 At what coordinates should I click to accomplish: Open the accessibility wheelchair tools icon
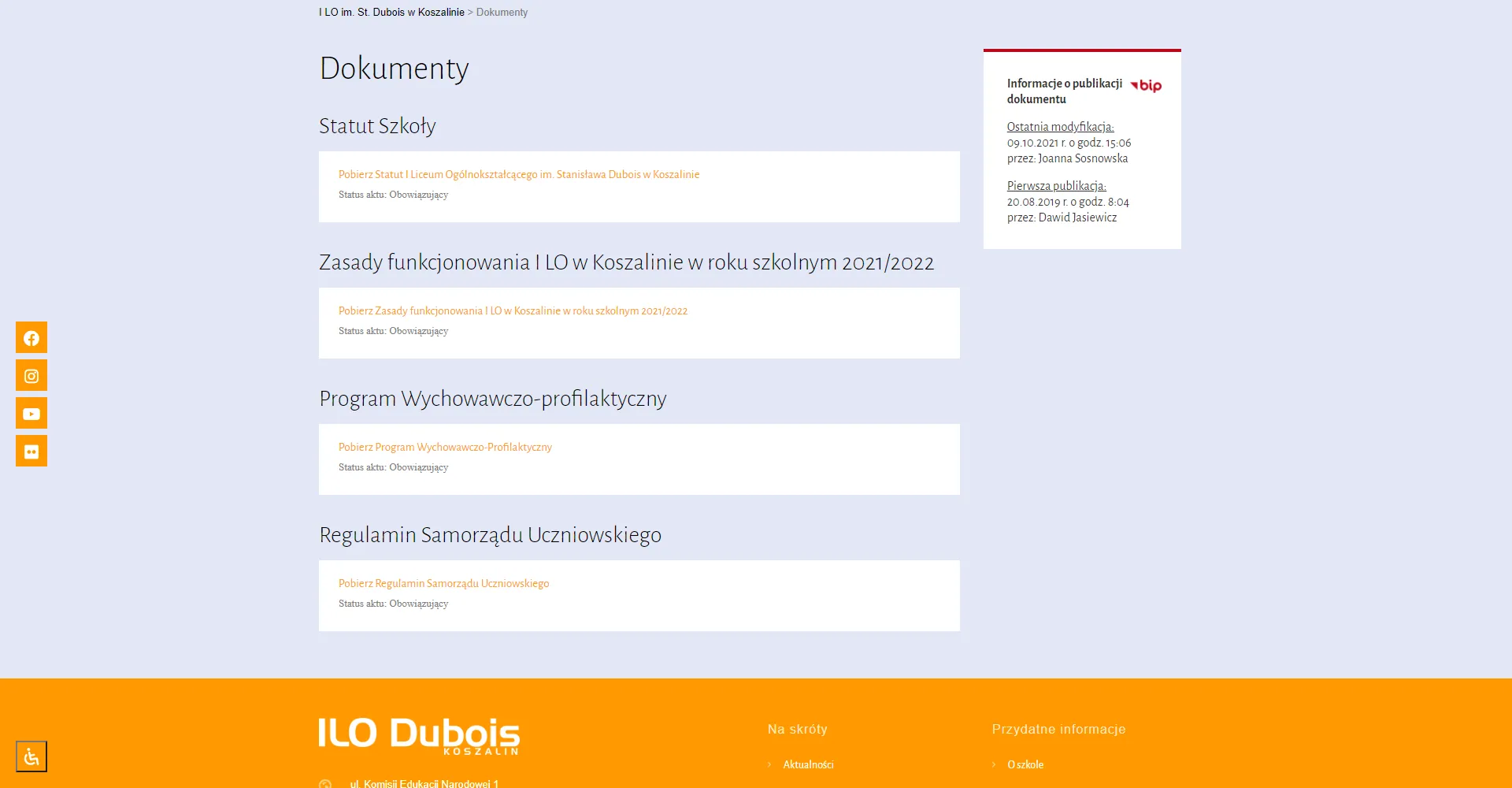click(31, 756)
